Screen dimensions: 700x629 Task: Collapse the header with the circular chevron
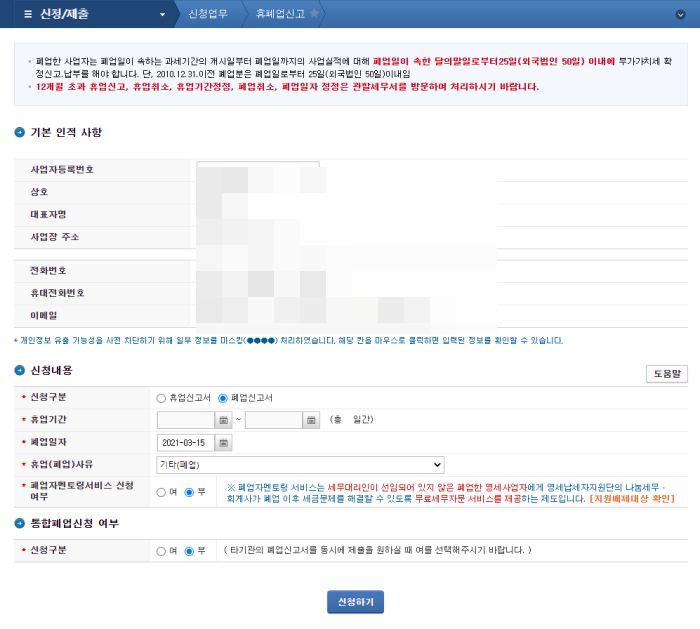coord(680,14)
